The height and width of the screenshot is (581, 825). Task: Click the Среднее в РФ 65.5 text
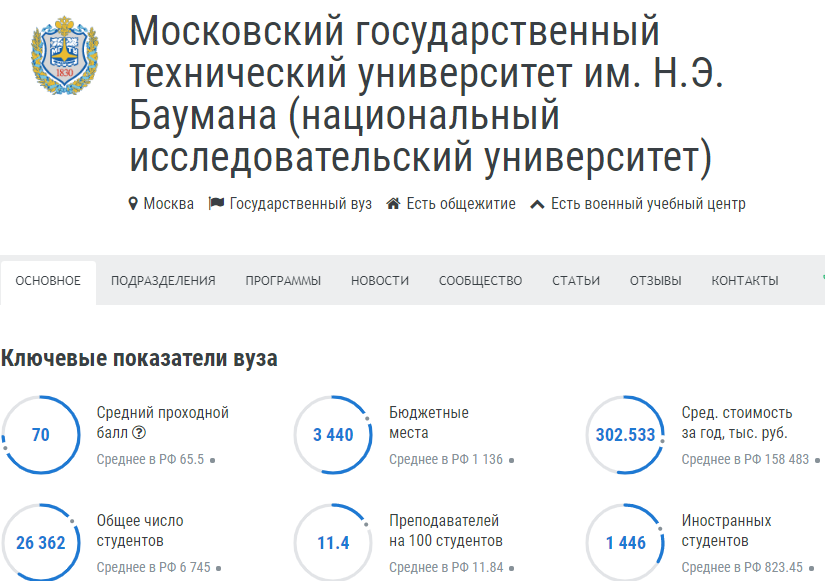(x=150, y=459)
